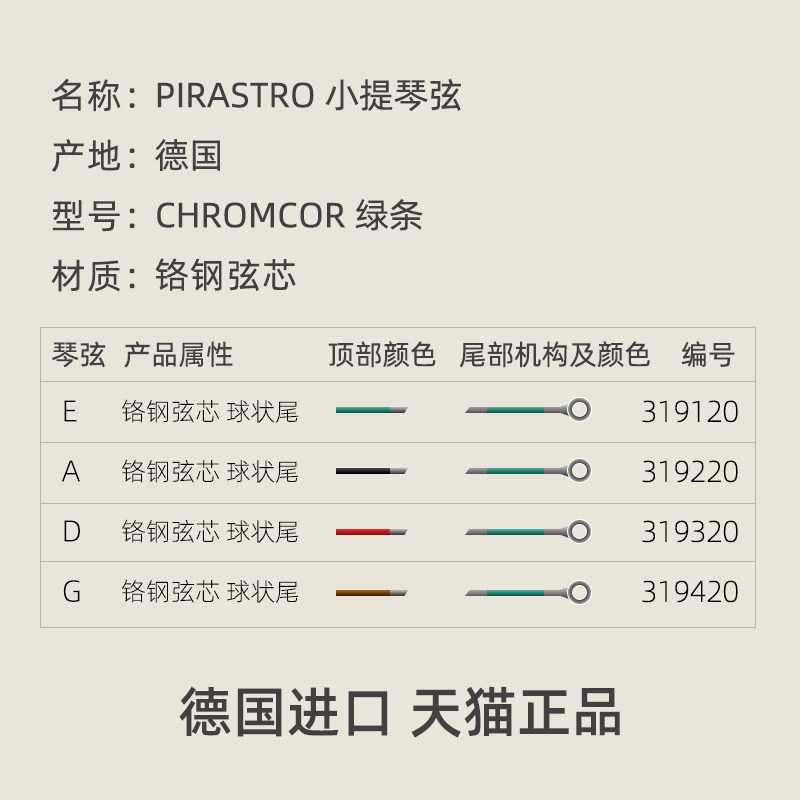Select the 顶部颜色 column header

[x=382, y=355]
